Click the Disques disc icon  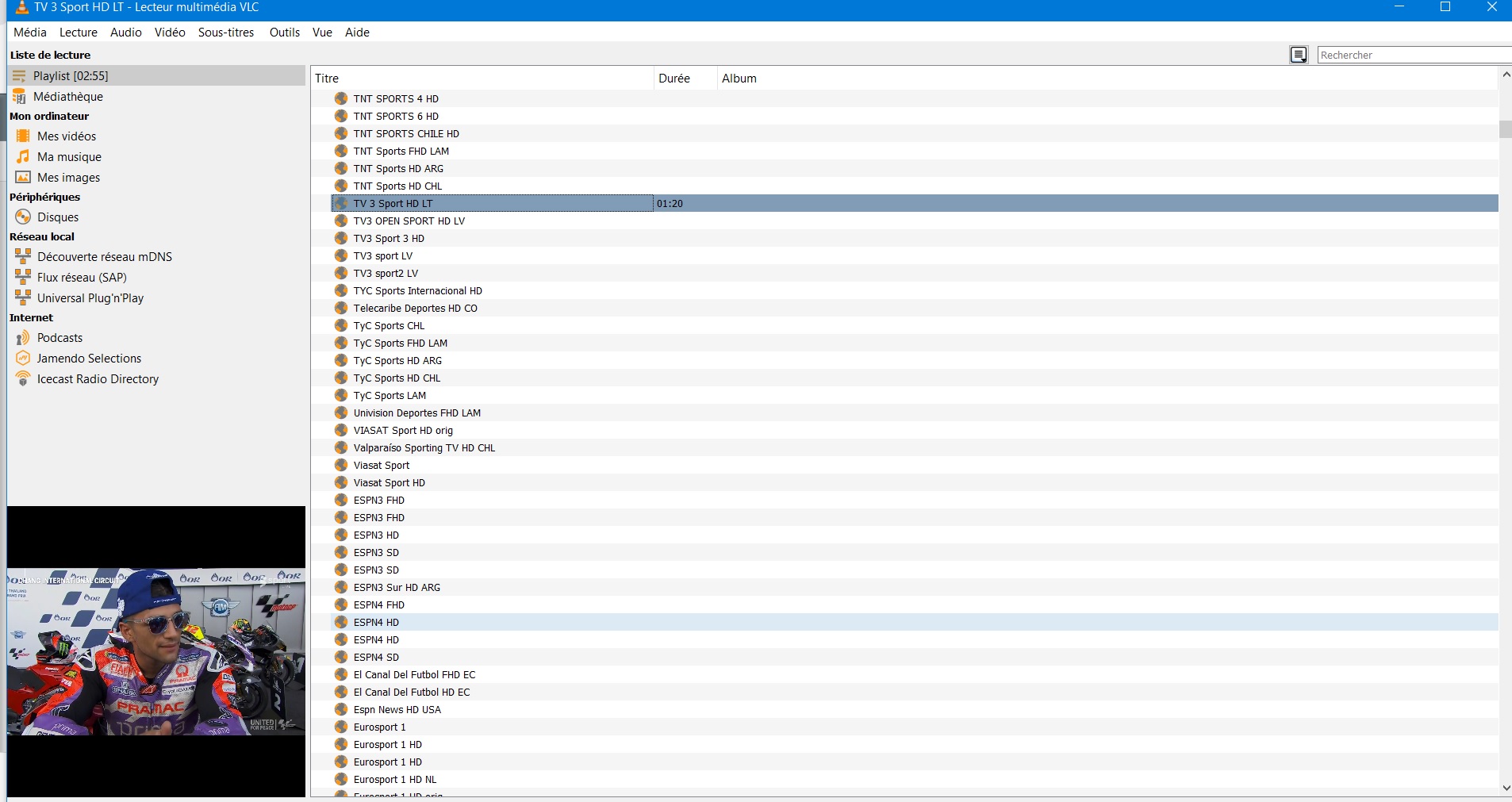[x=23, y=217]
